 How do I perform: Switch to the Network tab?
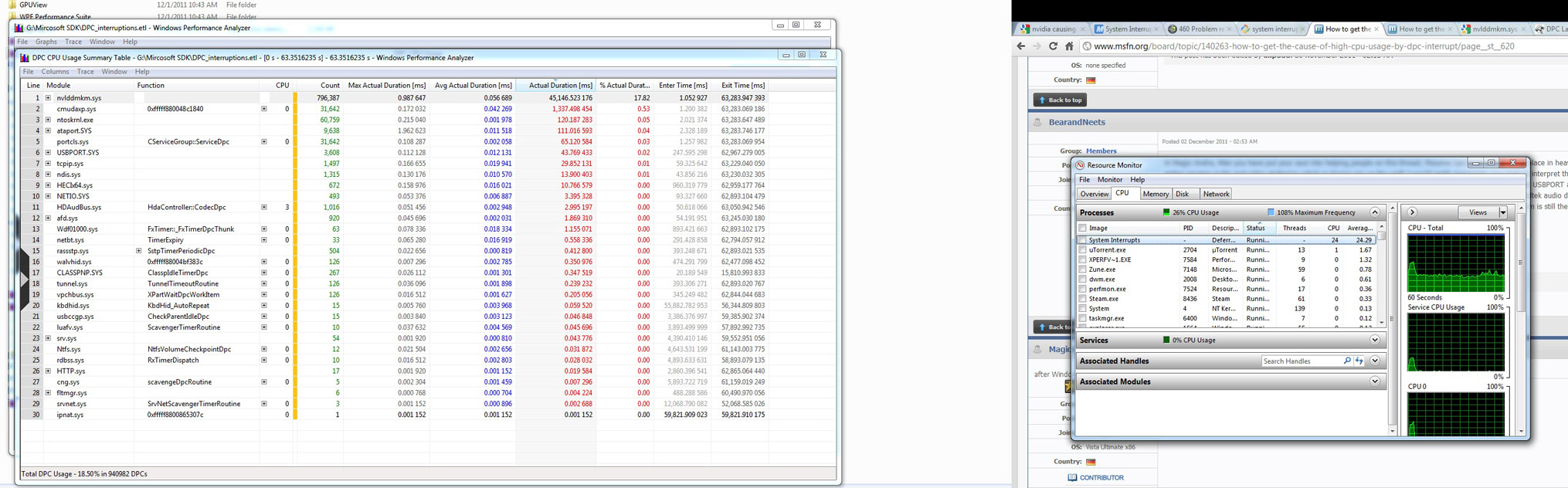pos(1216,194)
